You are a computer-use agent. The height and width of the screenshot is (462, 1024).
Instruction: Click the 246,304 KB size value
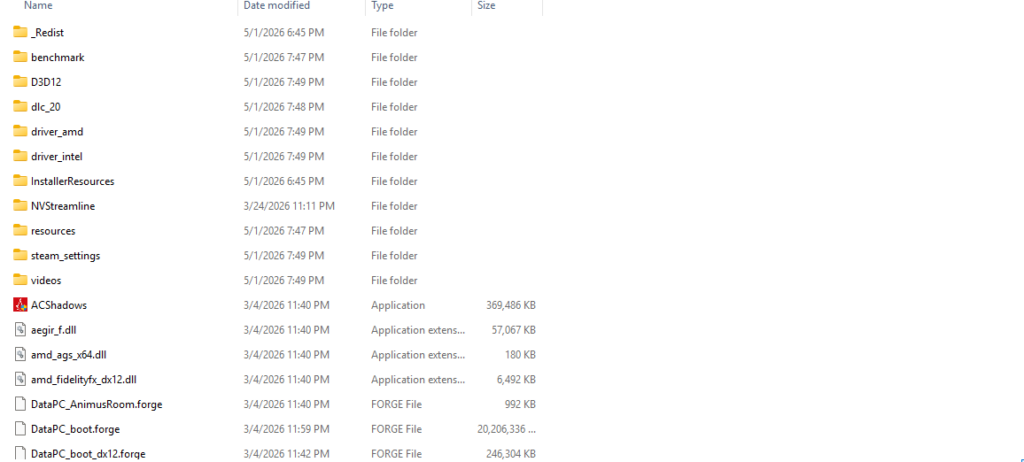point(511,454)
